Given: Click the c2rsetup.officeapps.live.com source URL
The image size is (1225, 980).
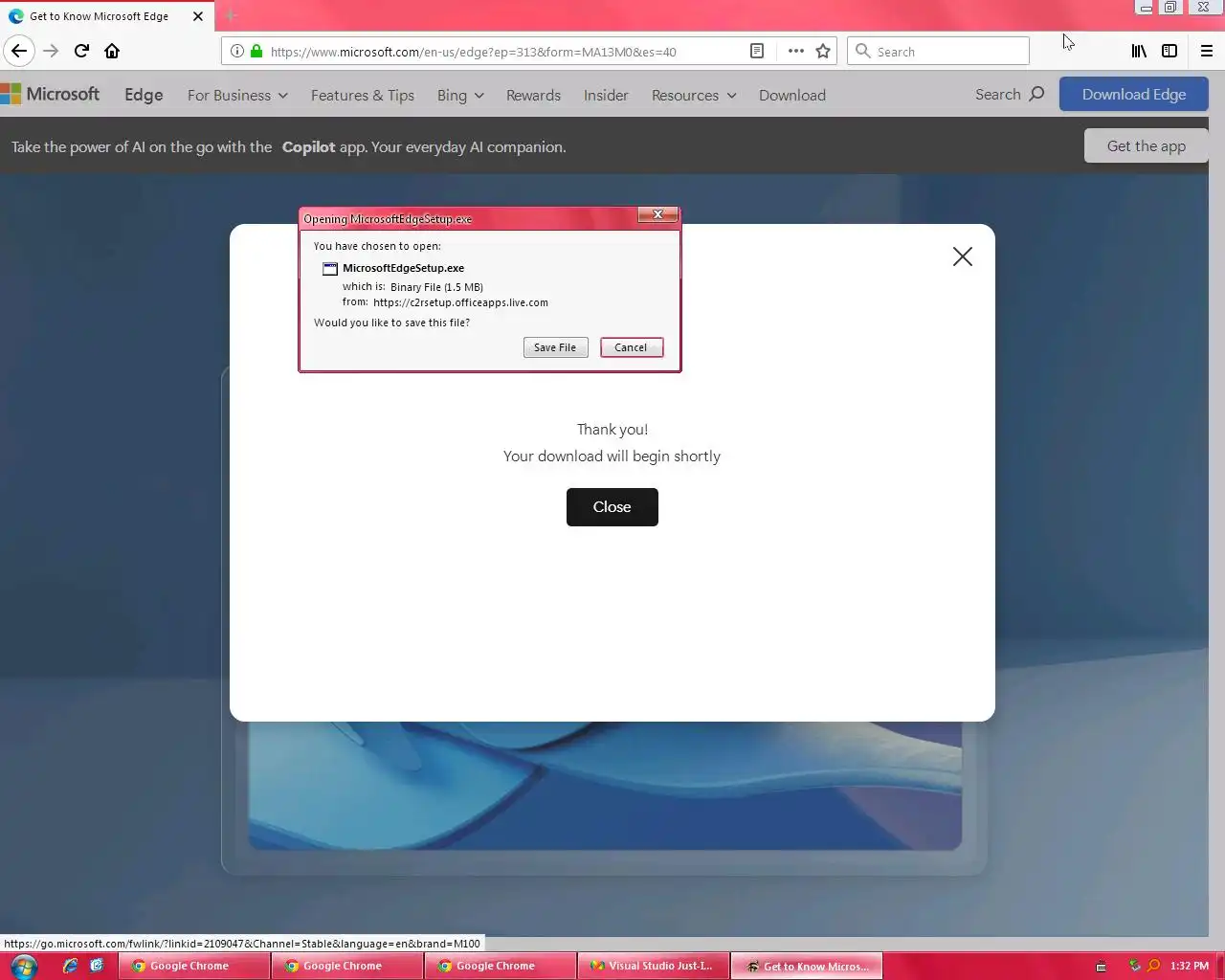Looking at the screenshot, I should coord(460,302).
